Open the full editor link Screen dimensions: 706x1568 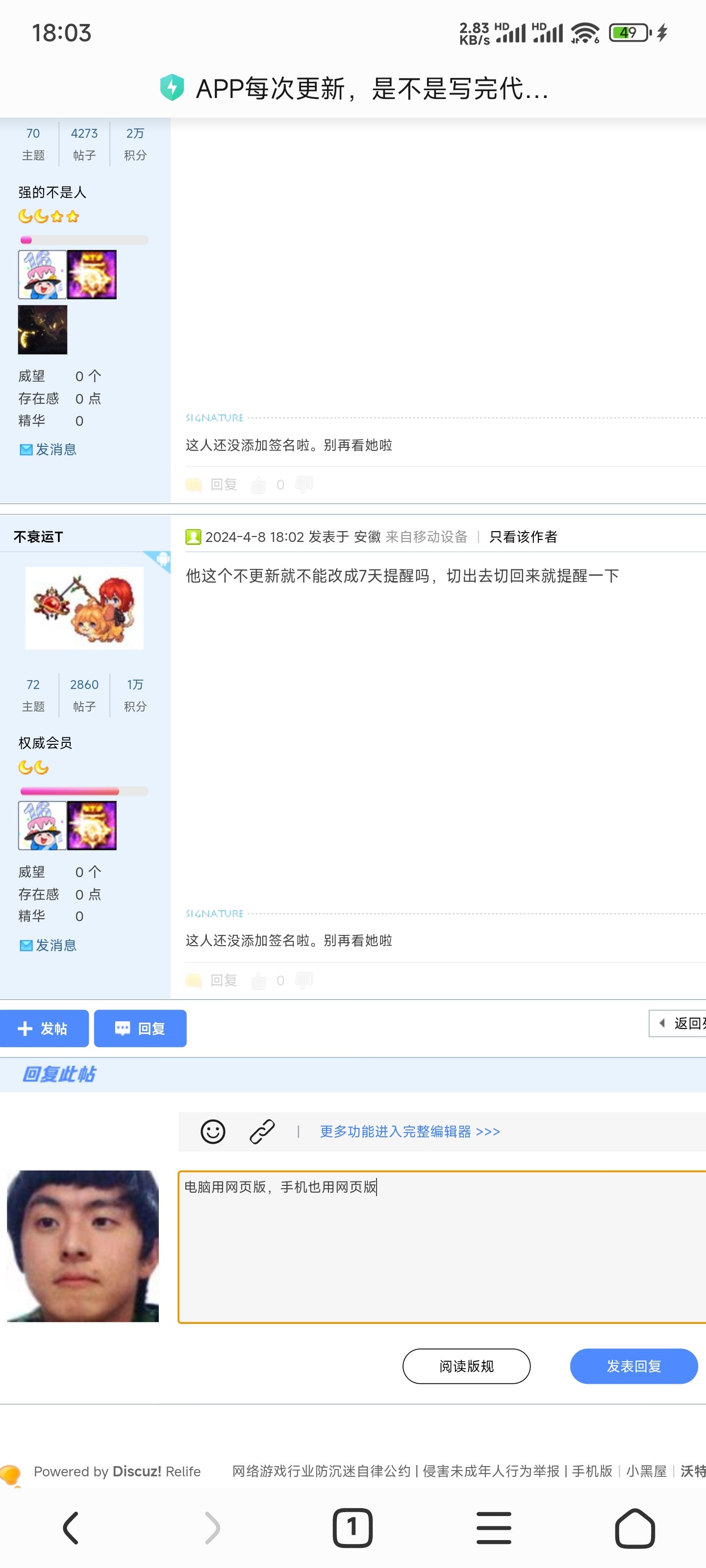[410, 1131]
